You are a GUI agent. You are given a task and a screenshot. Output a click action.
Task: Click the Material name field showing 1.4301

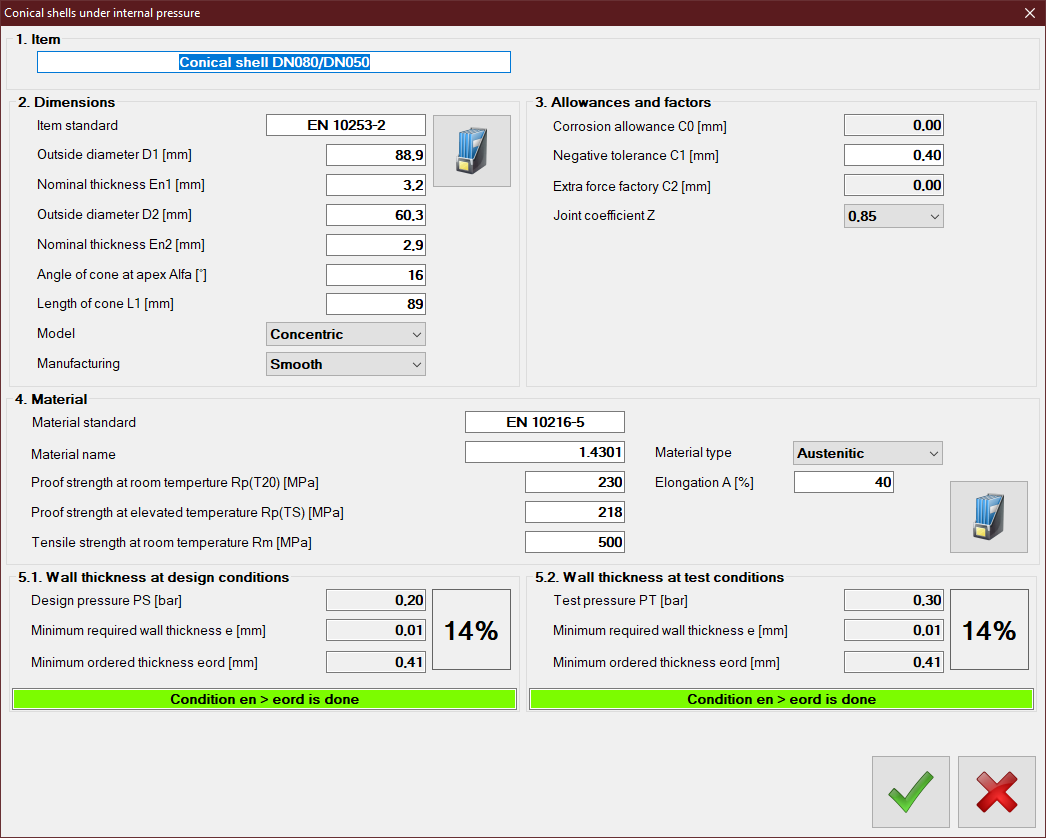(544, 453)
